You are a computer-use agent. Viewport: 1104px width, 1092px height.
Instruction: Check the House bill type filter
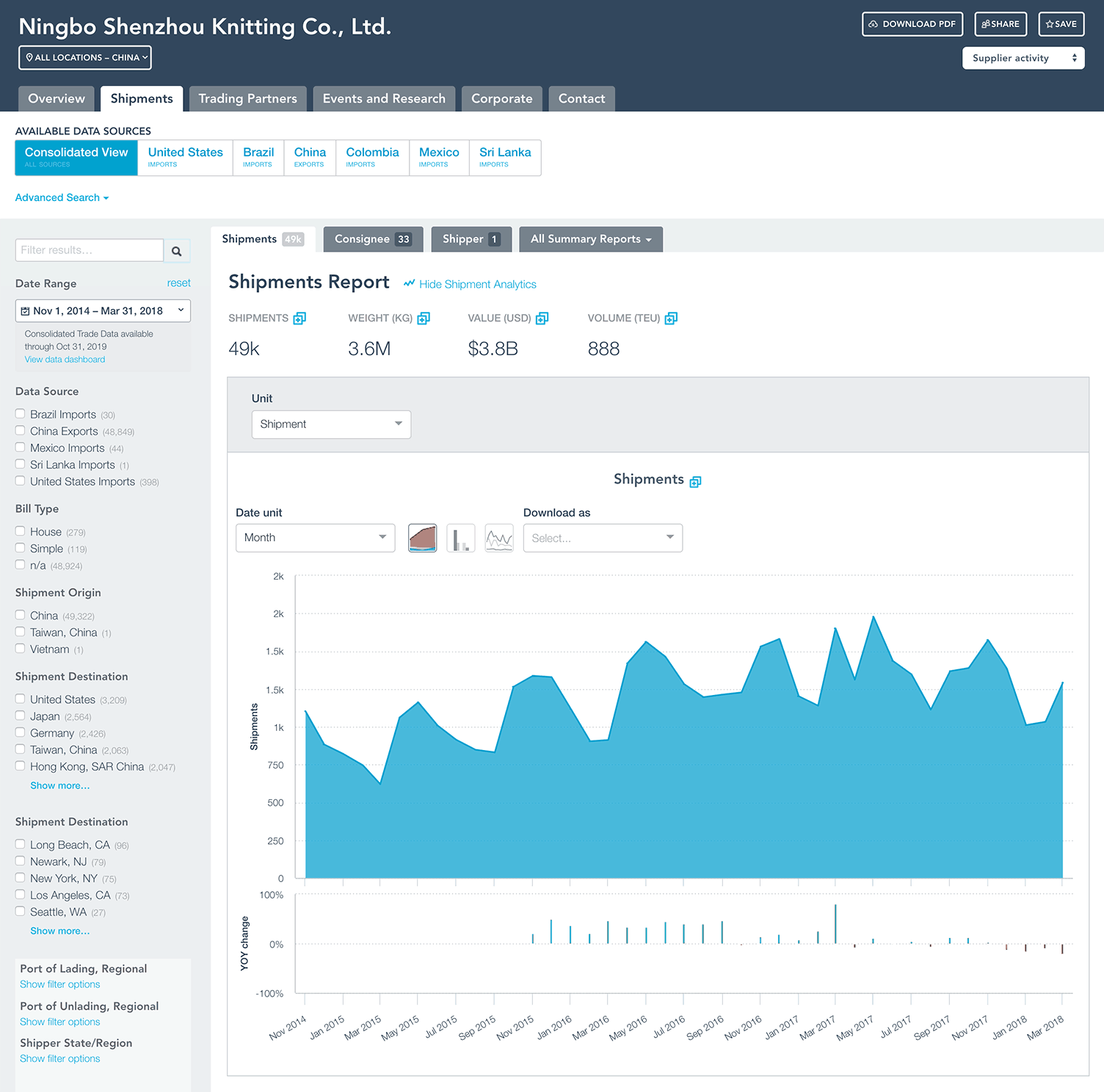click(x=20, y=531)
